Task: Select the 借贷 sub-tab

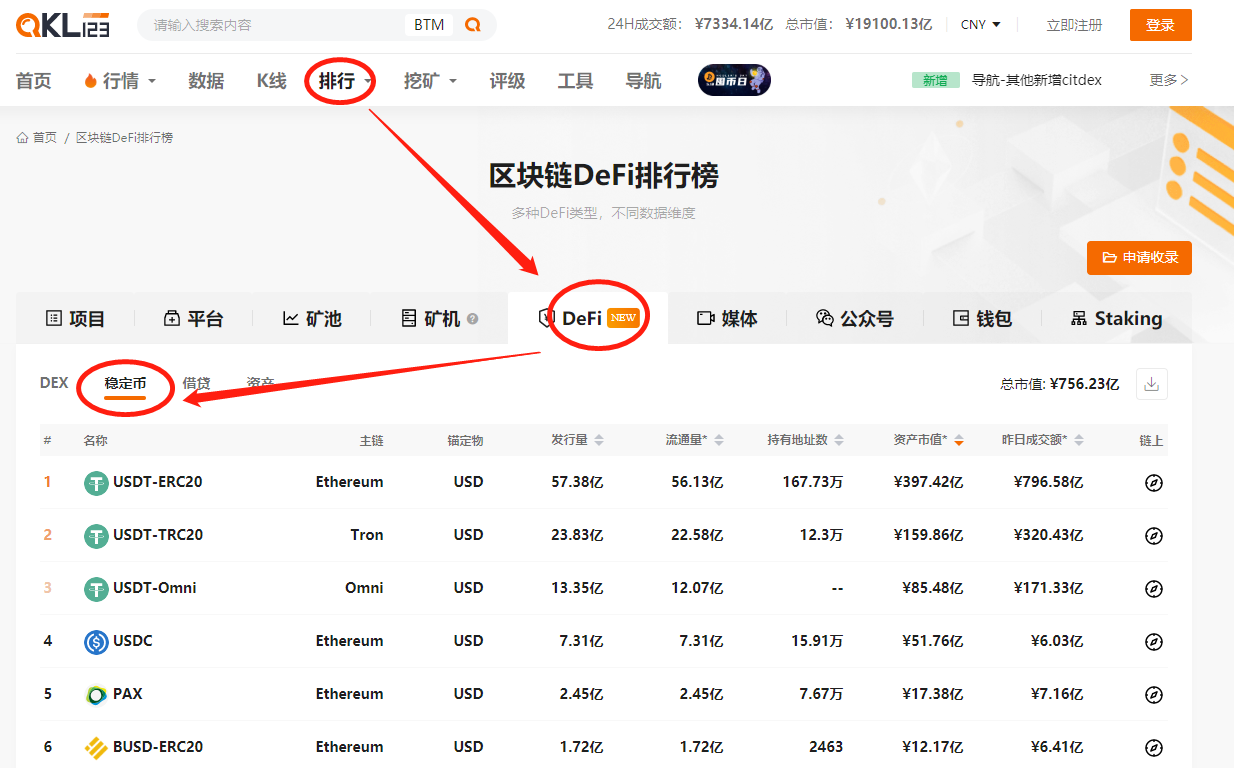Action: [196, 383]
